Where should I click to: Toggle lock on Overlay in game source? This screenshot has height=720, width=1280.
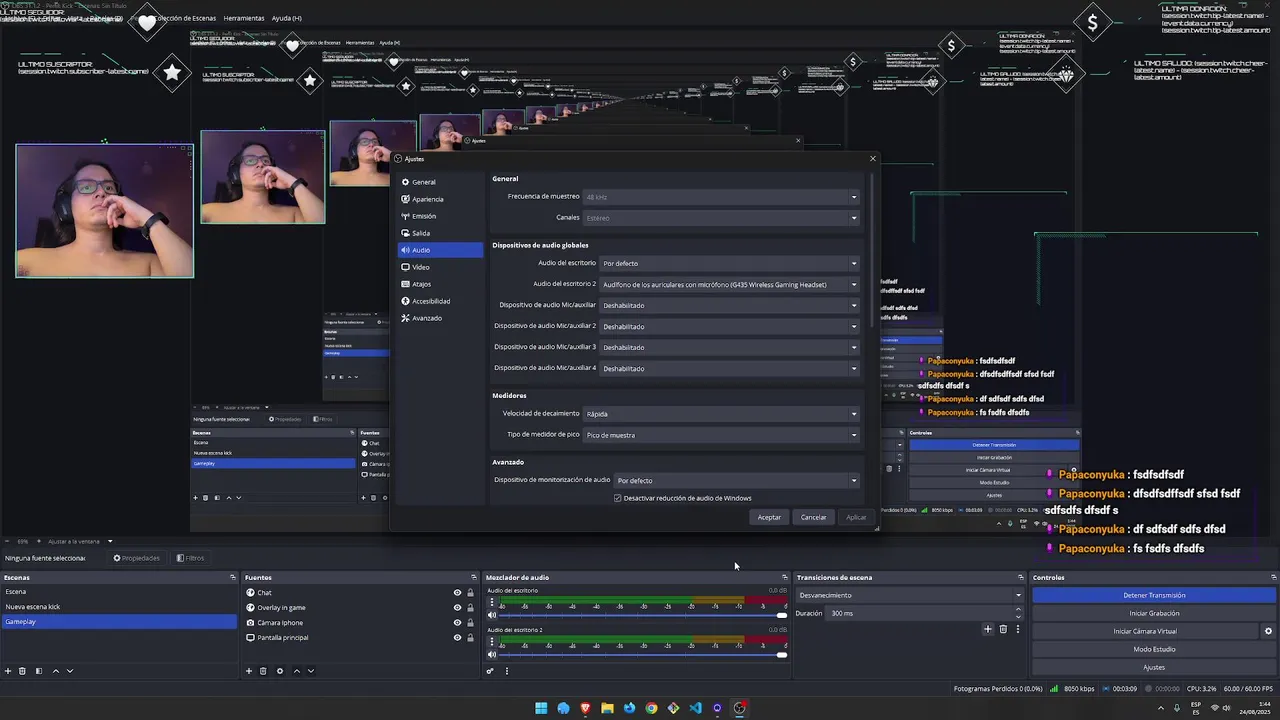pyautogui.click(x=470, y=607)
